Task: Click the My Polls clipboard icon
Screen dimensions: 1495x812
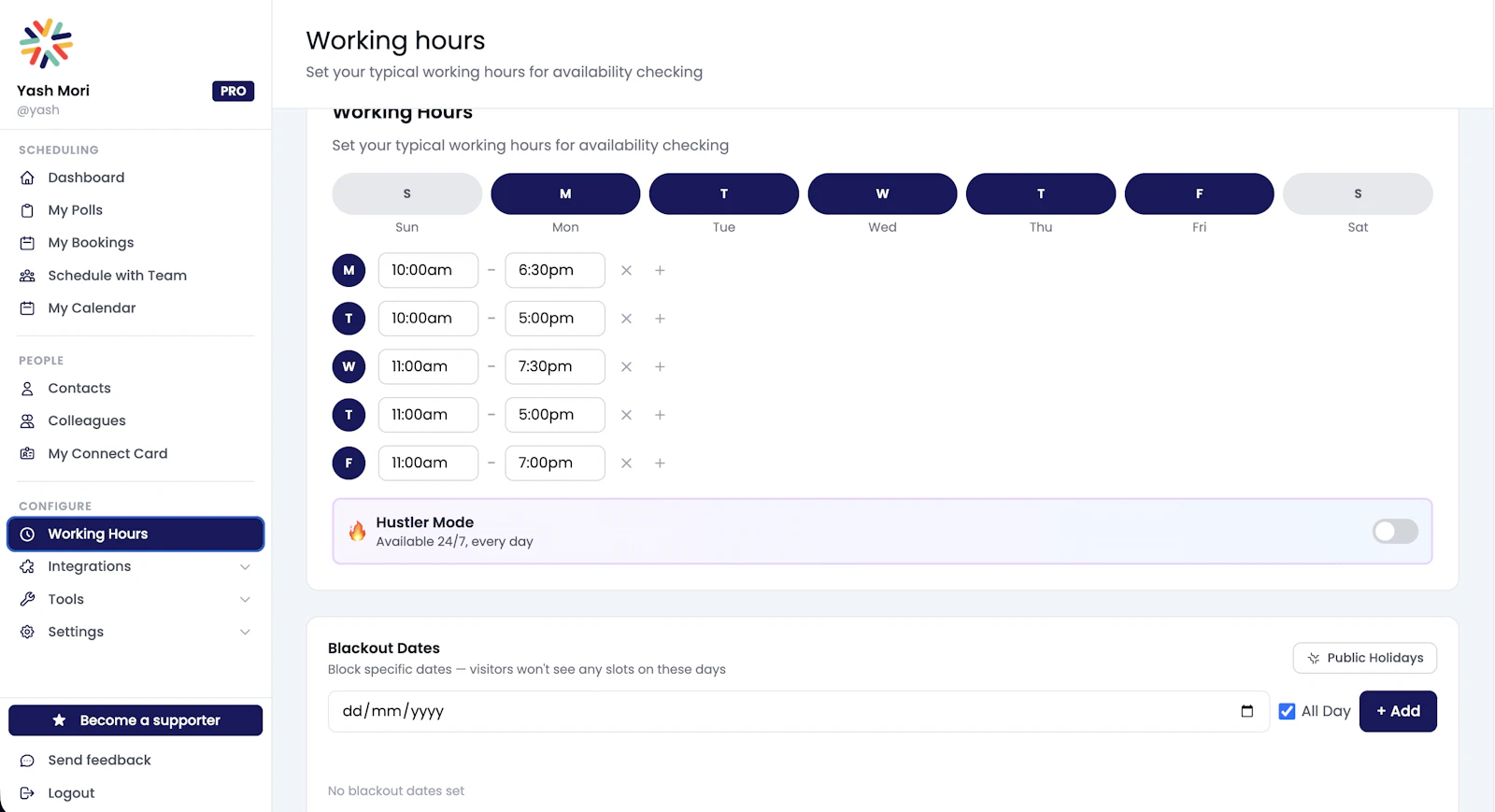Action: click(x=27, y=211)
